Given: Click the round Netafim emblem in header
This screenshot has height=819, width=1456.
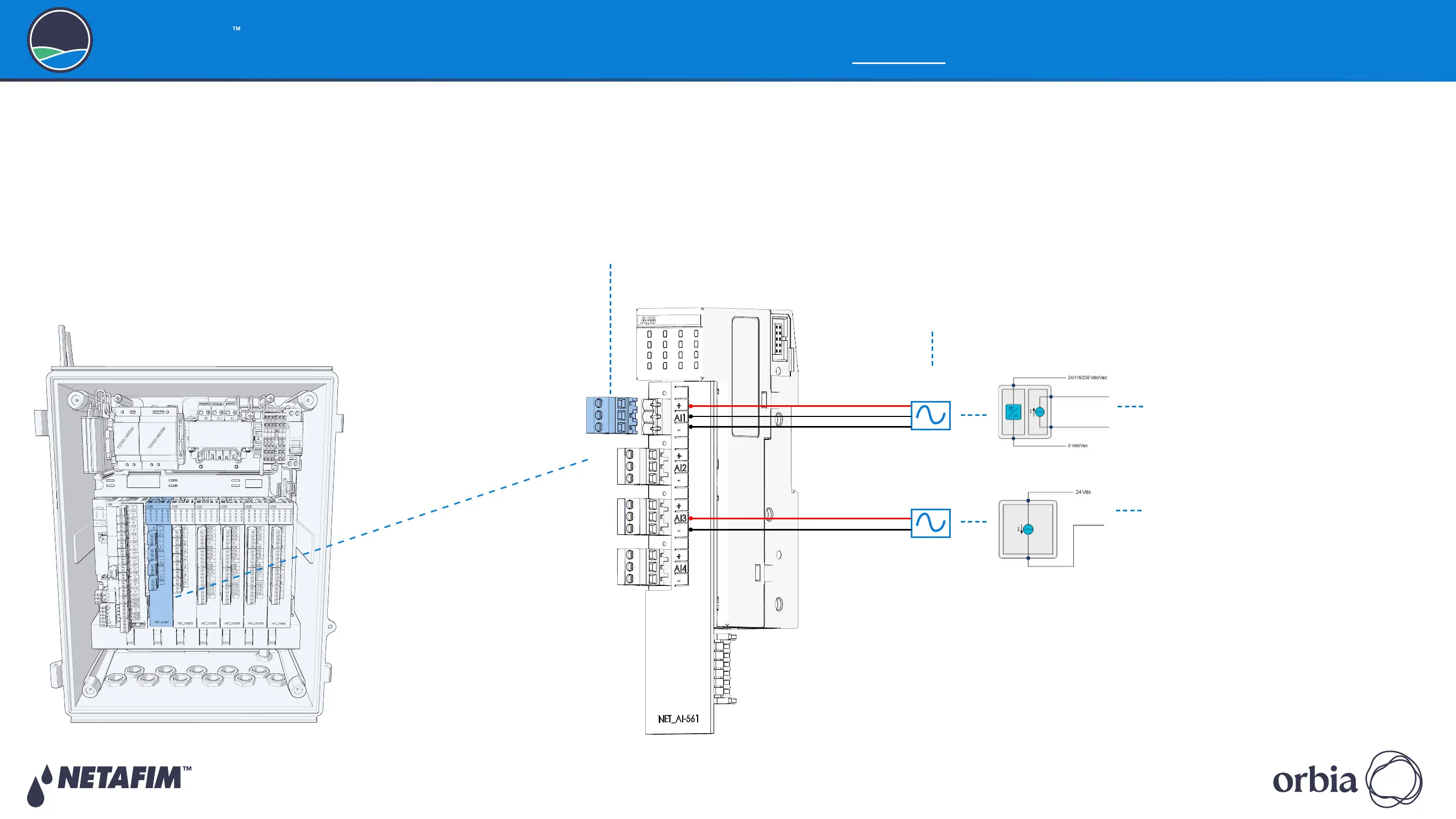Looking at the screenshot, I should tap(60, 40).
